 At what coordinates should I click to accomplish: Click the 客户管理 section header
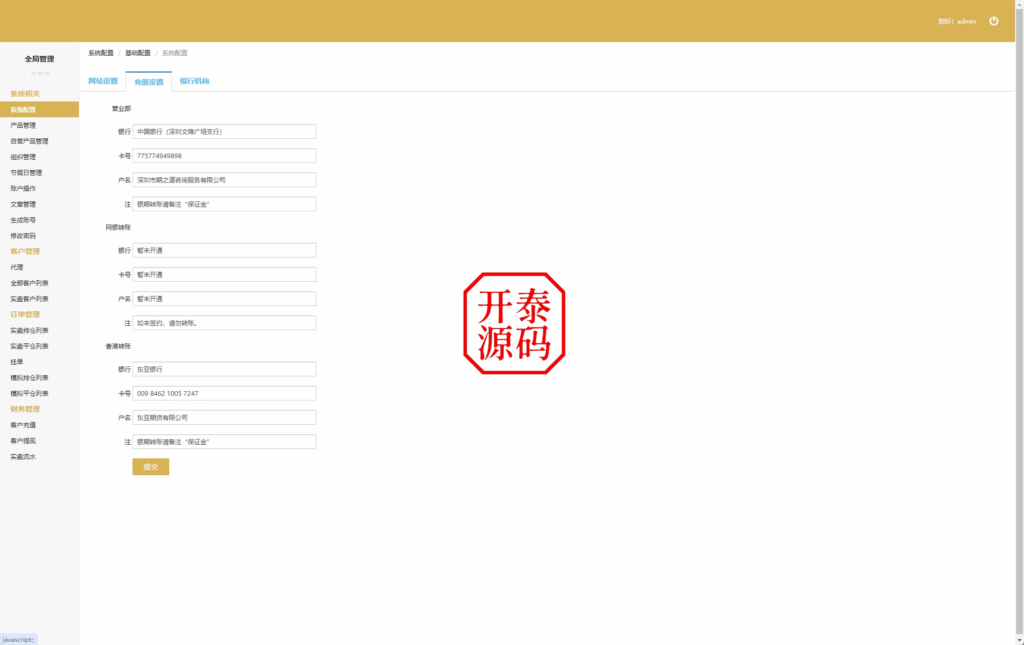(25, 251)
